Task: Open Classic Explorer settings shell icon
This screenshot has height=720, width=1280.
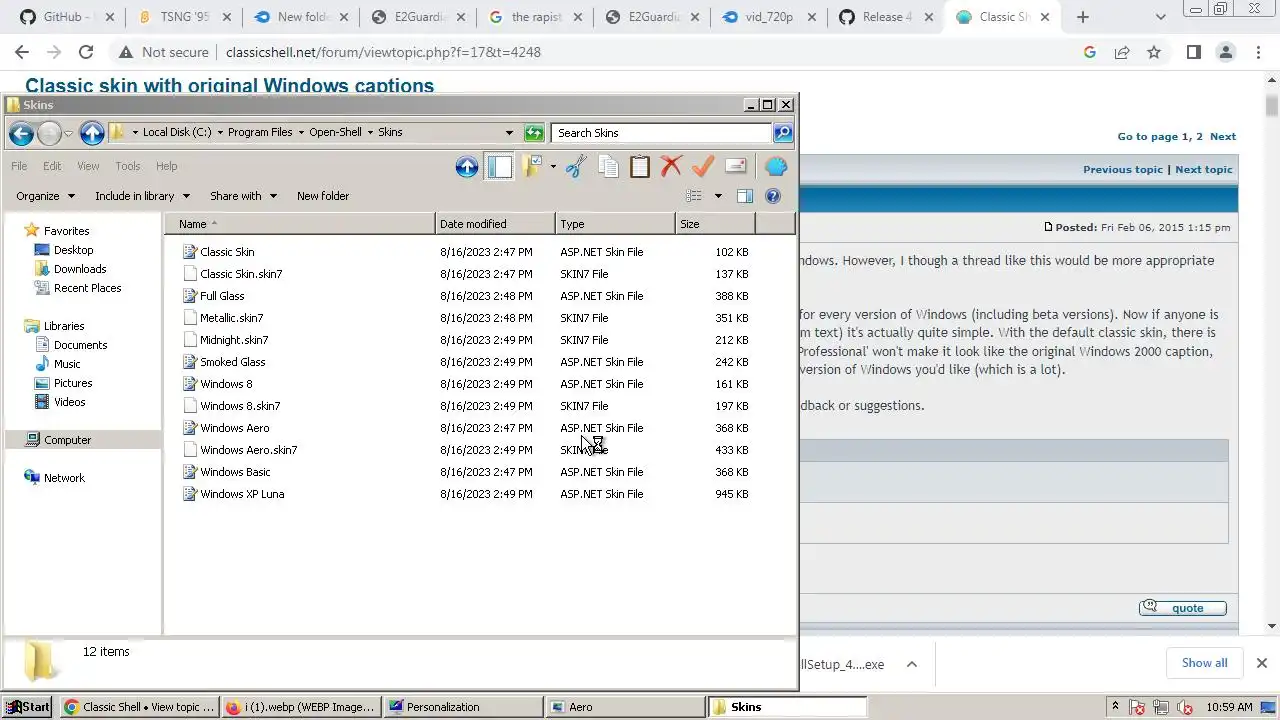Action: point(776,167)
